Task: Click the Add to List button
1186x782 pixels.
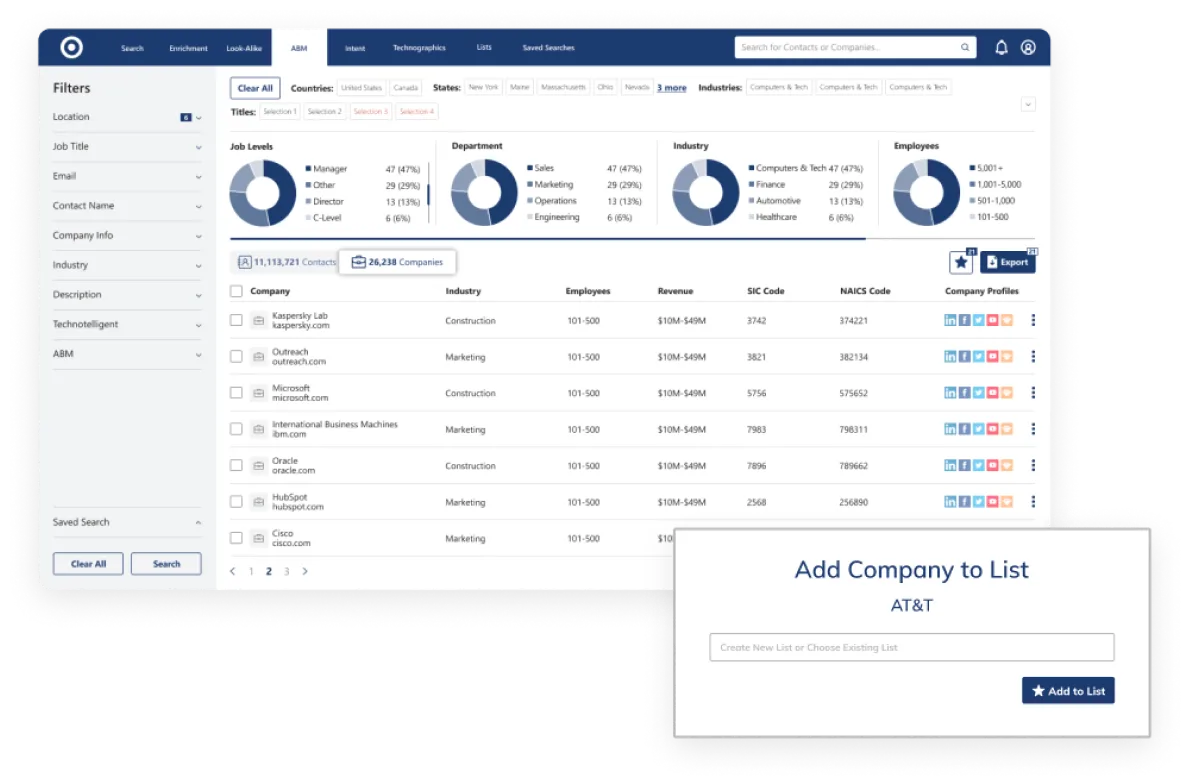Action: click(x=1068, y=691)
